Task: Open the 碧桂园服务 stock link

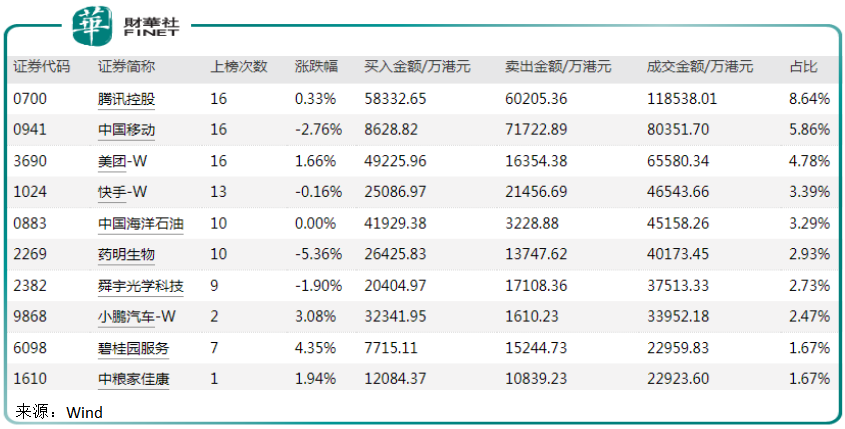Action: (133, 348)
